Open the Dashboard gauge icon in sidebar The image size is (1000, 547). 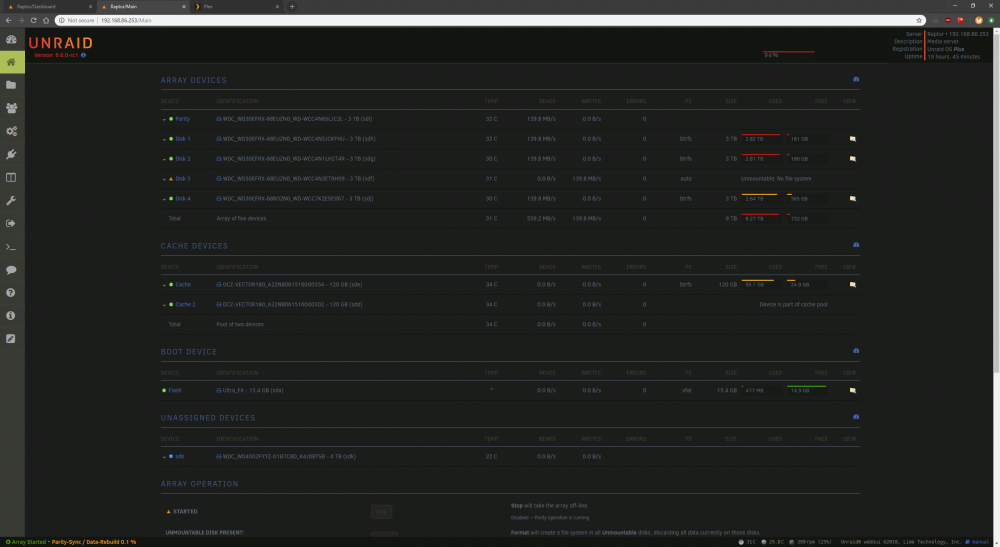pyautogui.click(x=11, y=39)
